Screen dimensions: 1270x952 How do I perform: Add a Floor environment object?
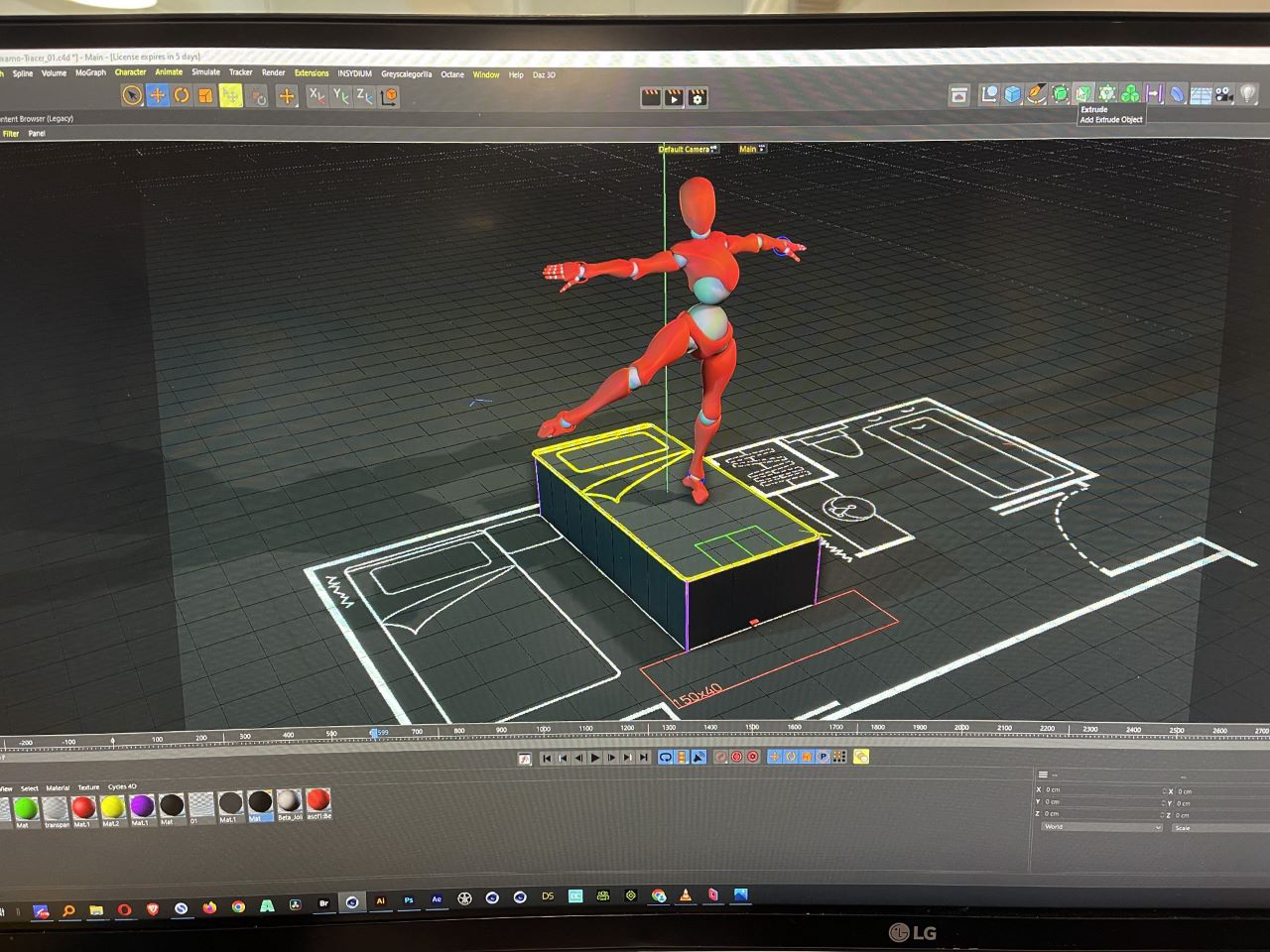(x=1201, y=95)
